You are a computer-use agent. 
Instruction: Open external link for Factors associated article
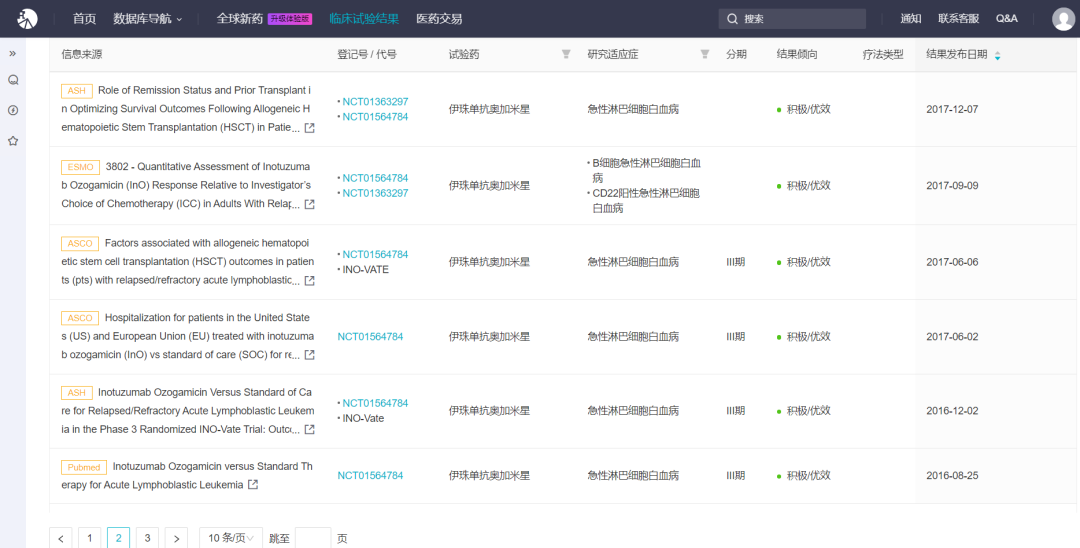tap(310, 281)
